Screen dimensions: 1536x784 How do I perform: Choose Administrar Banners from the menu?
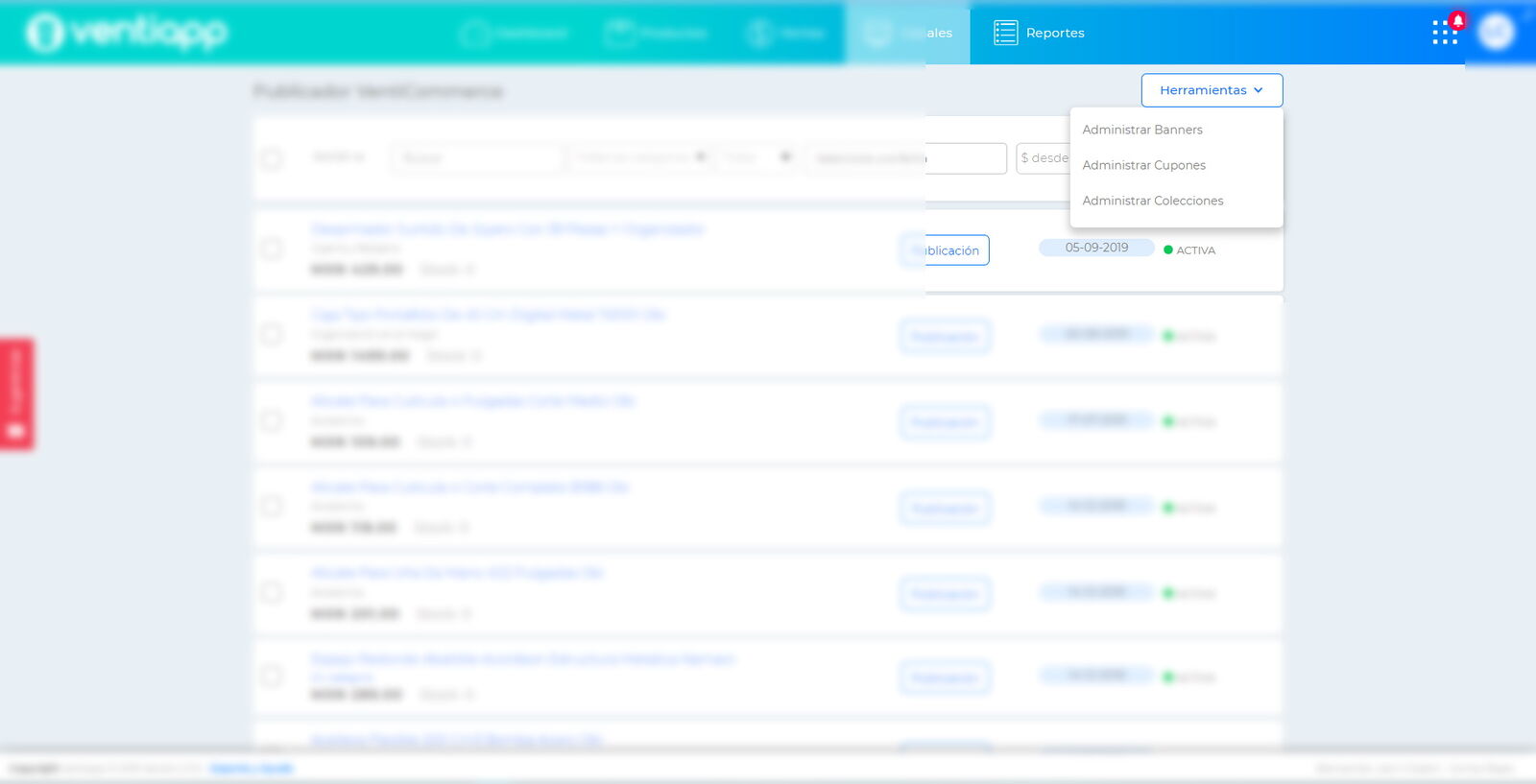(1142, 130)
